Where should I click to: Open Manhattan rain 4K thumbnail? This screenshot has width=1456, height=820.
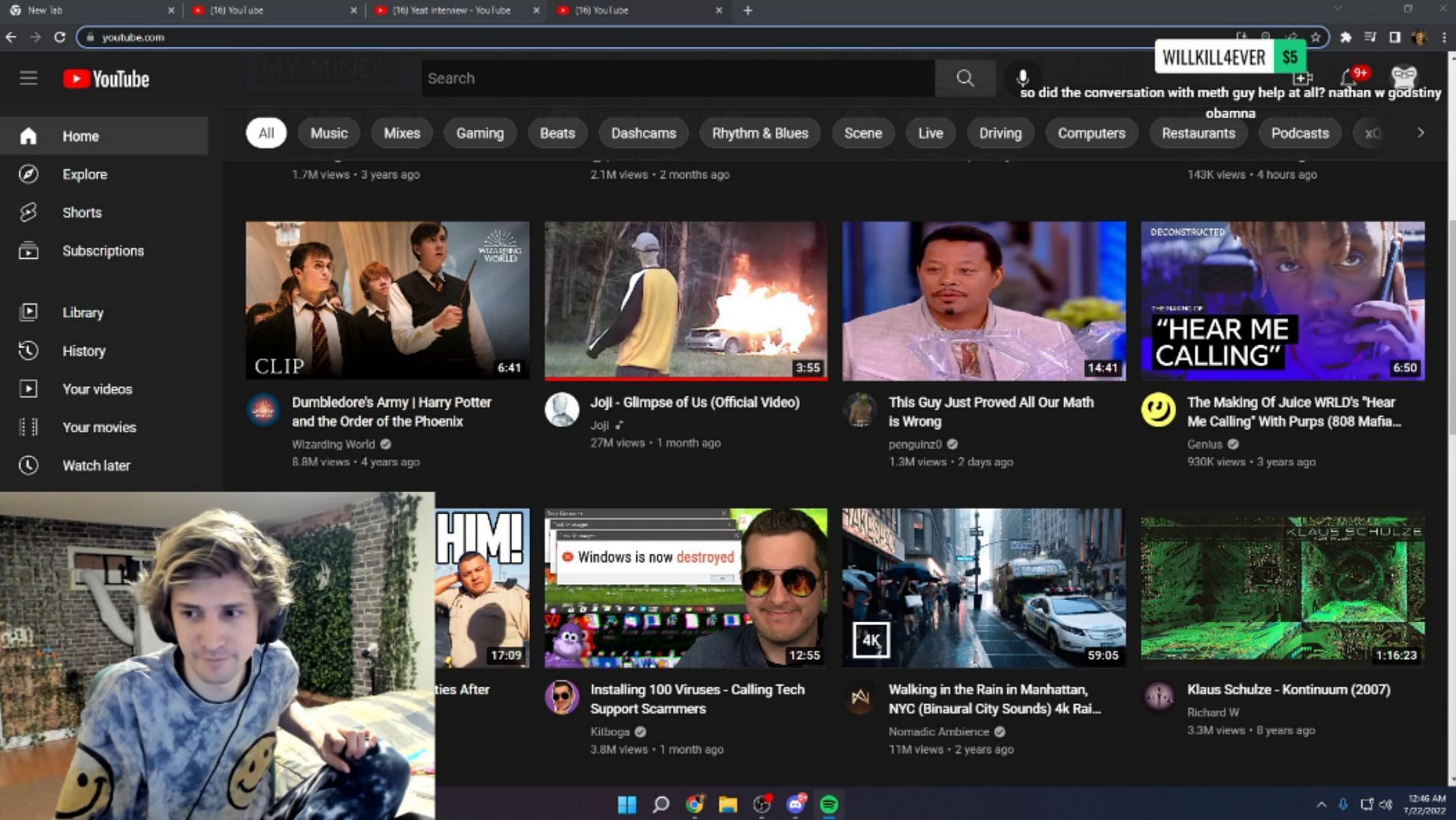(x=984, y=588)
